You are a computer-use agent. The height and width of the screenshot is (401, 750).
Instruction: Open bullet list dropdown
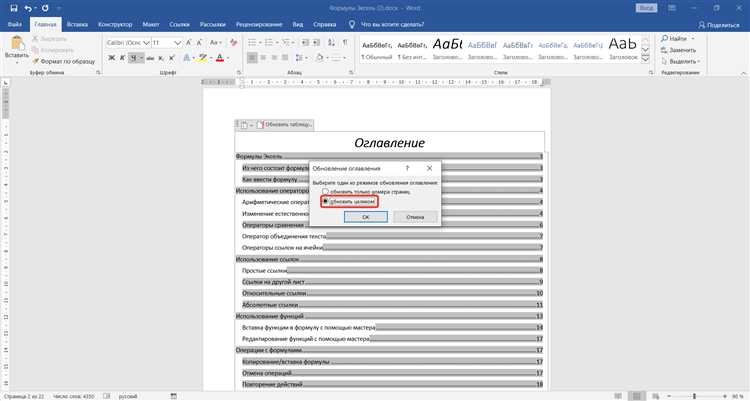pos(261,43)
